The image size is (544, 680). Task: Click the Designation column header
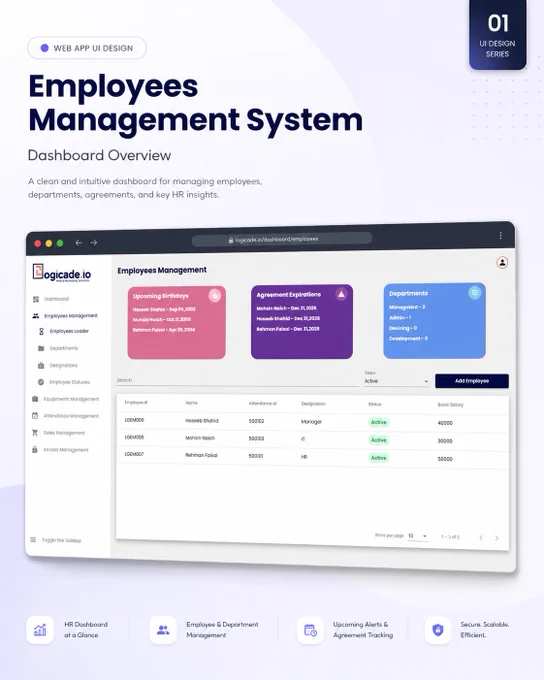coord(313,404)
